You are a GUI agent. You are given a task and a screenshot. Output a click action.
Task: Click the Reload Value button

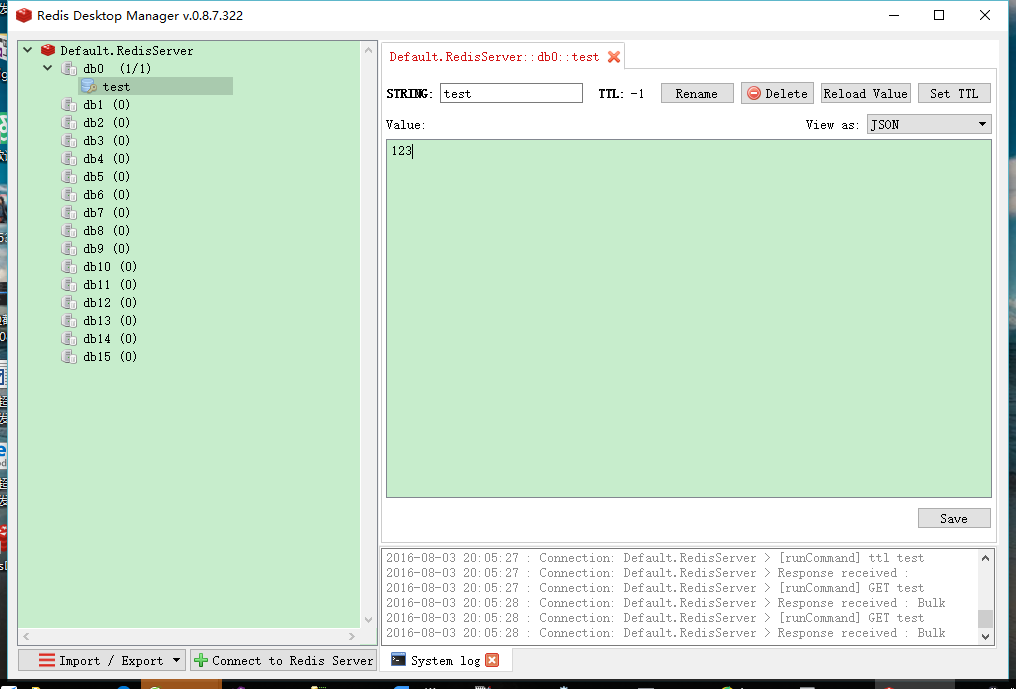tap(865, 93)
